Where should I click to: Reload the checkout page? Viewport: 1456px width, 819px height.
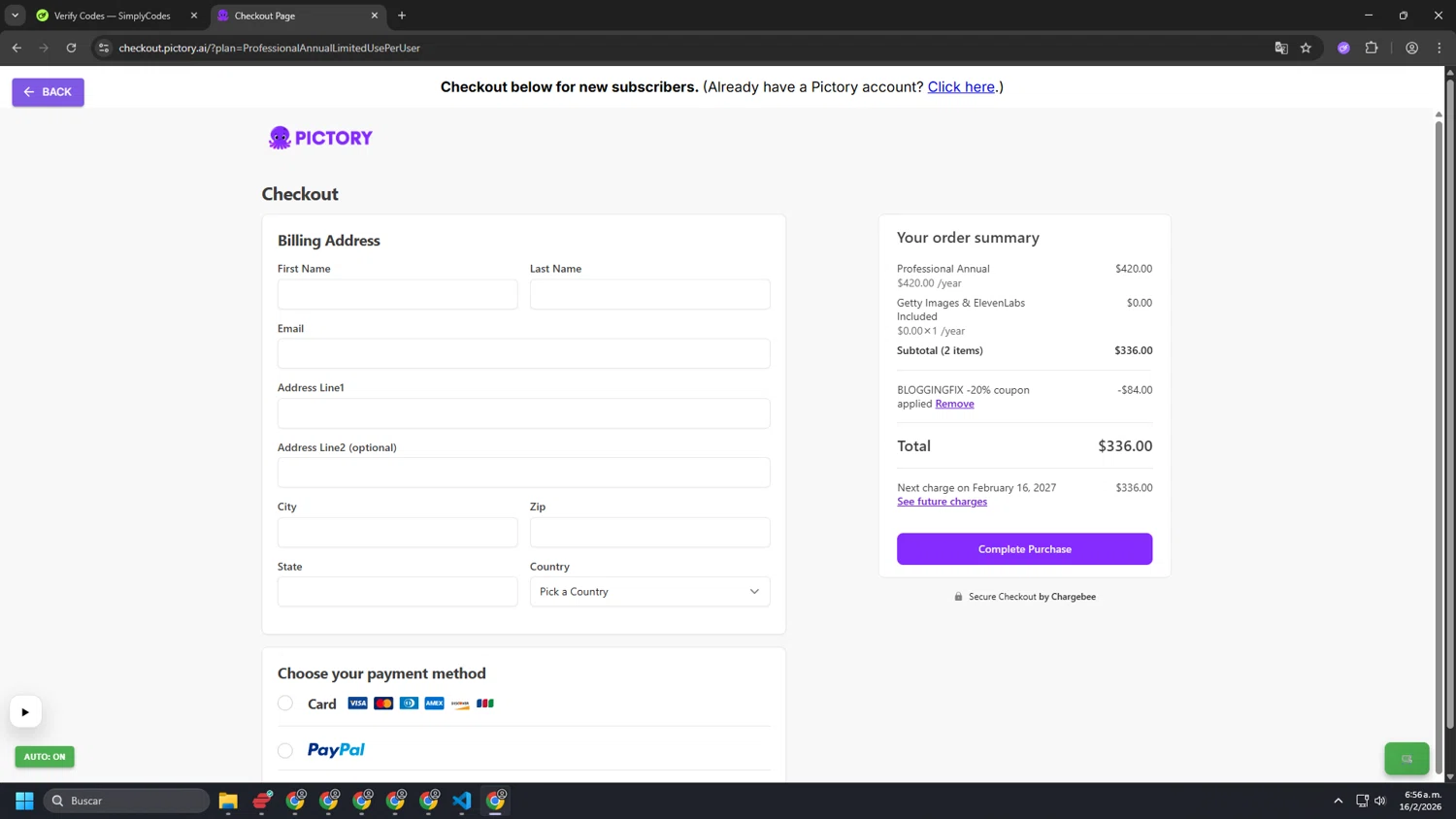pyautogui.click(x=71, y=48)
